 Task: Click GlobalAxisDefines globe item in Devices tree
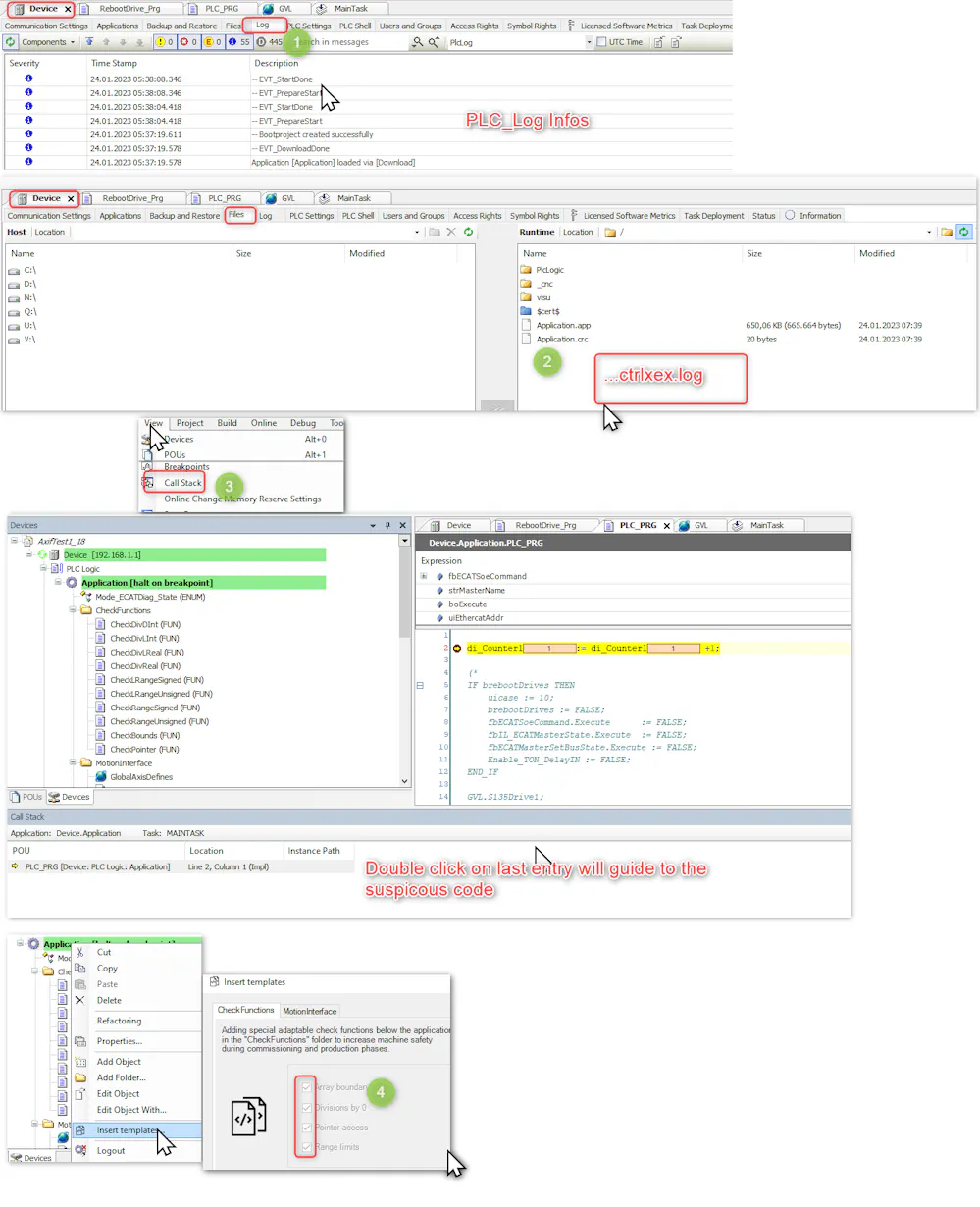pos(134,777)
